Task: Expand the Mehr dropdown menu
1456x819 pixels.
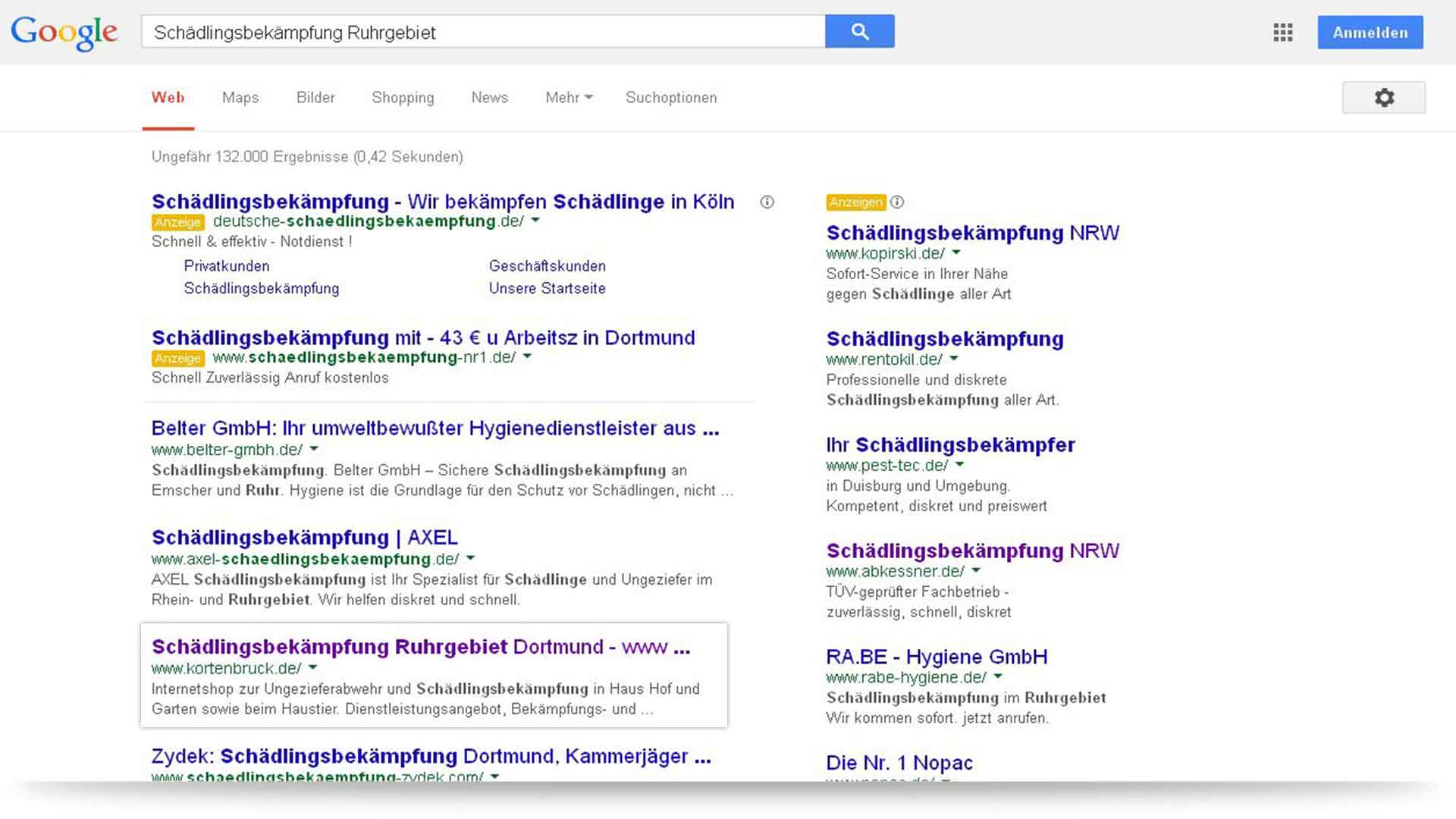Action: [569, 98]
